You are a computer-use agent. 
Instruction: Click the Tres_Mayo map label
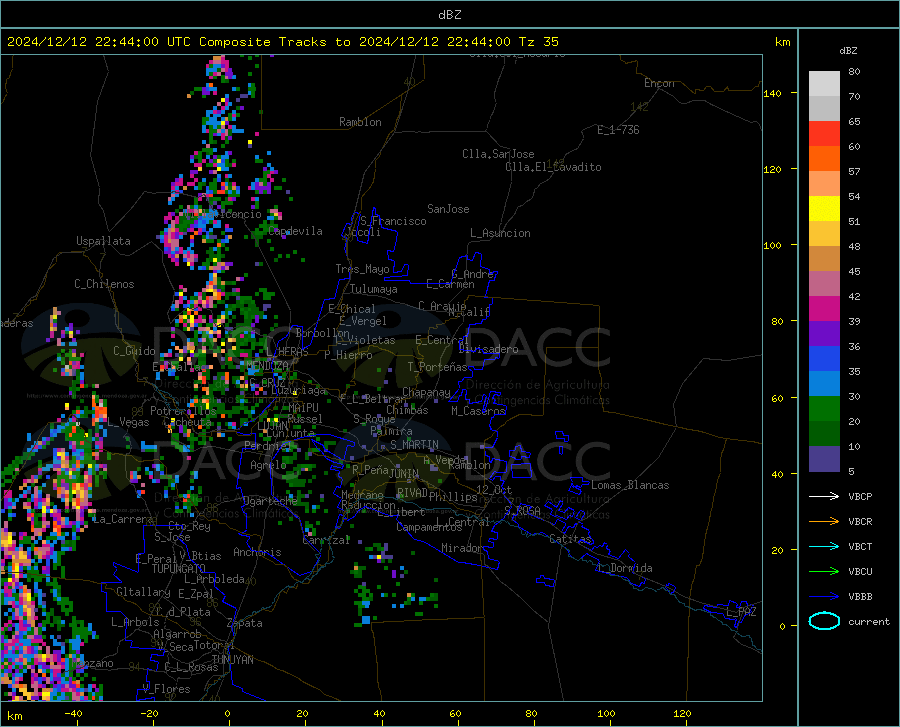click(x=362, y=269)
